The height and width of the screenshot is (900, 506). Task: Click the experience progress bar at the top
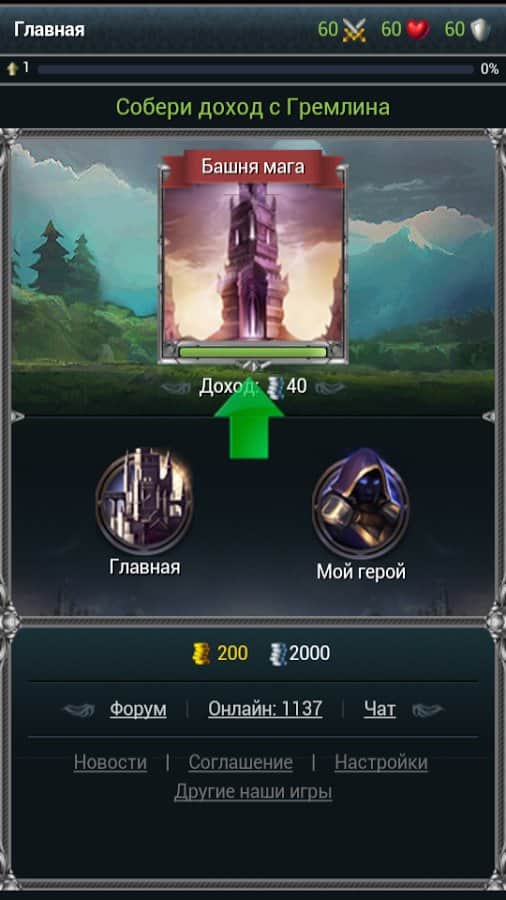(256, 69)
